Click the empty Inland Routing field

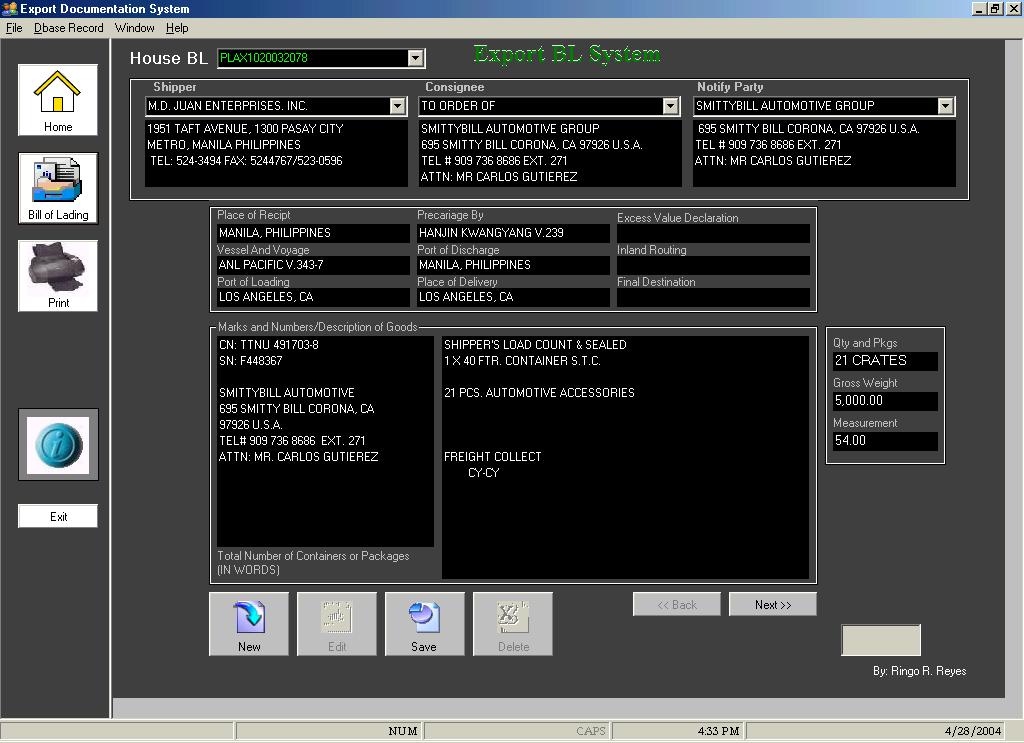(x=713, y=265)
